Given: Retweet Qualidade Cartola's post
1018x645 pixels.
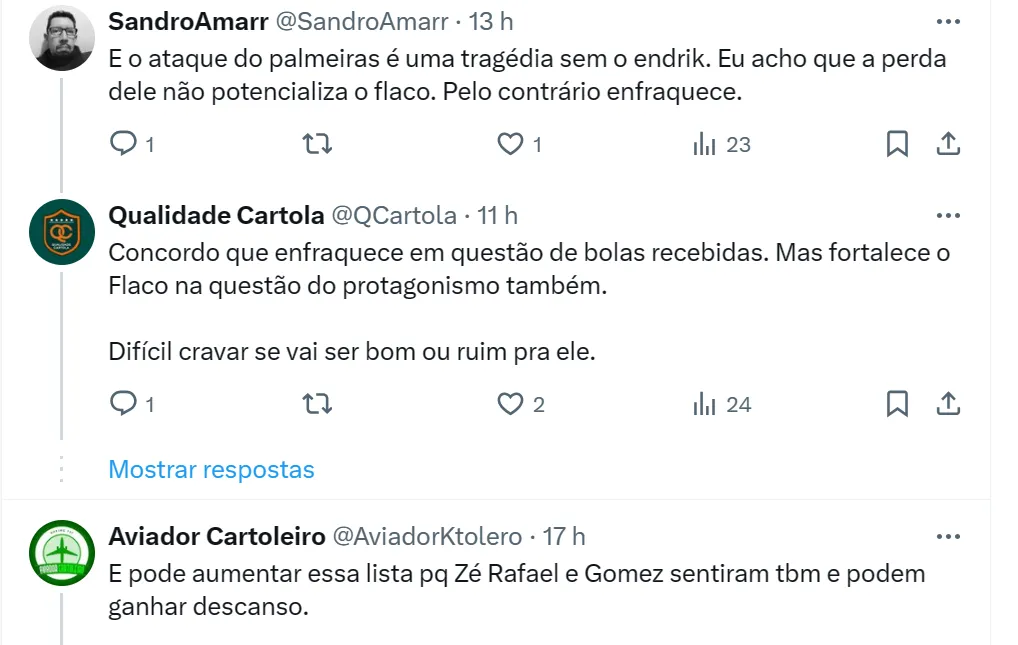Looking at the screenshot, I should (317, 405).
